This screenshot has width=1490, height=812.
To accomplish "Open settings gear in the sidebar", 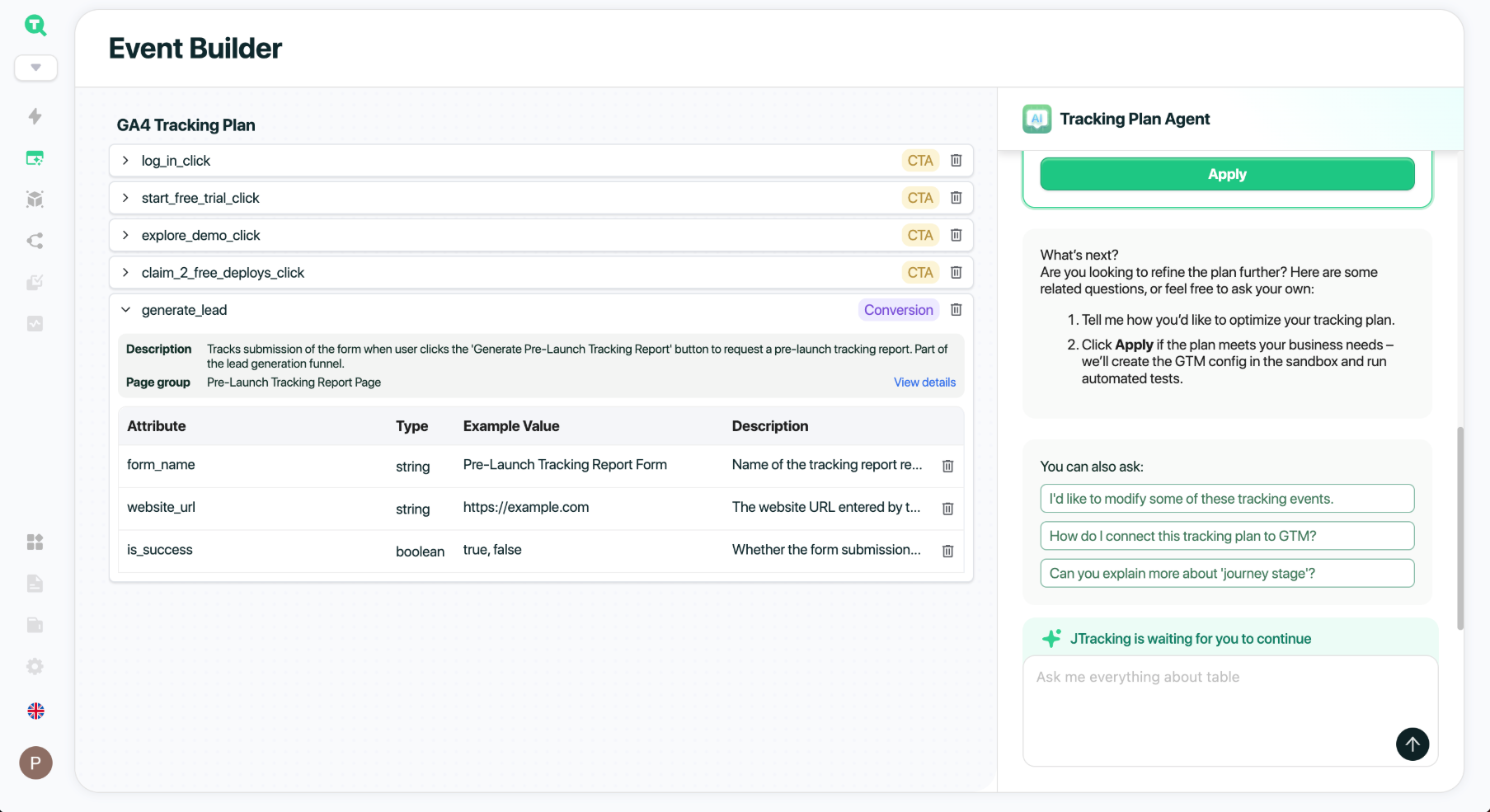I will 35,666.
